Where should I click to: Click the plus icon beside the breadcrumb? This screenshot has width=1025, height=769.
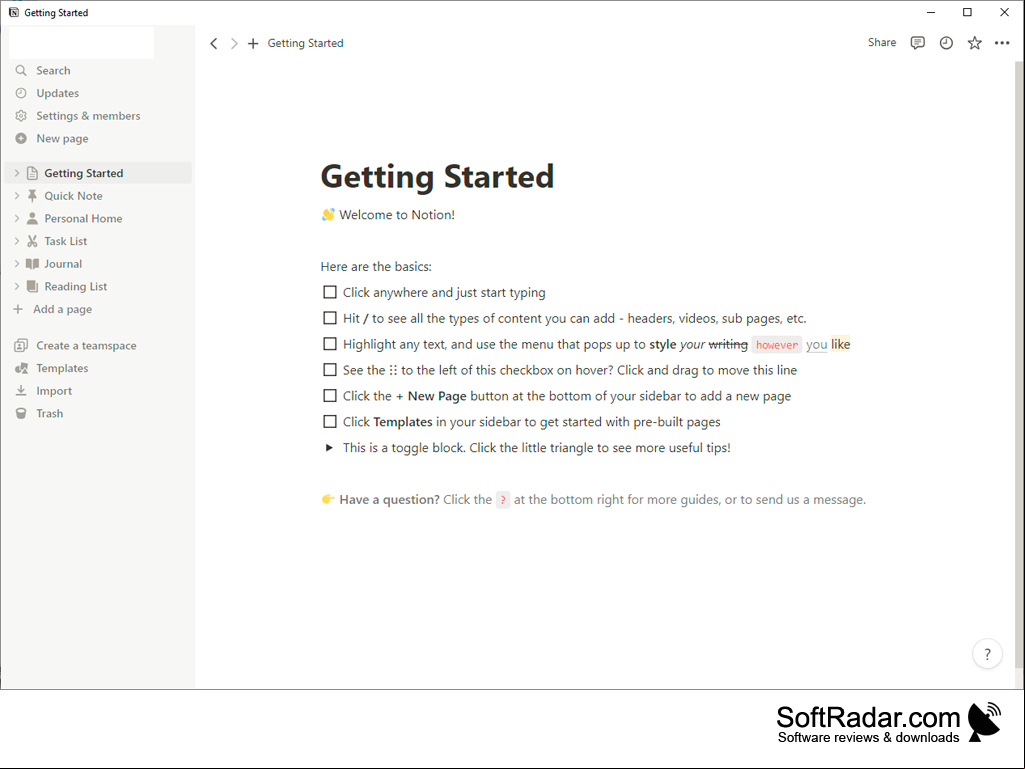[253, 43]
